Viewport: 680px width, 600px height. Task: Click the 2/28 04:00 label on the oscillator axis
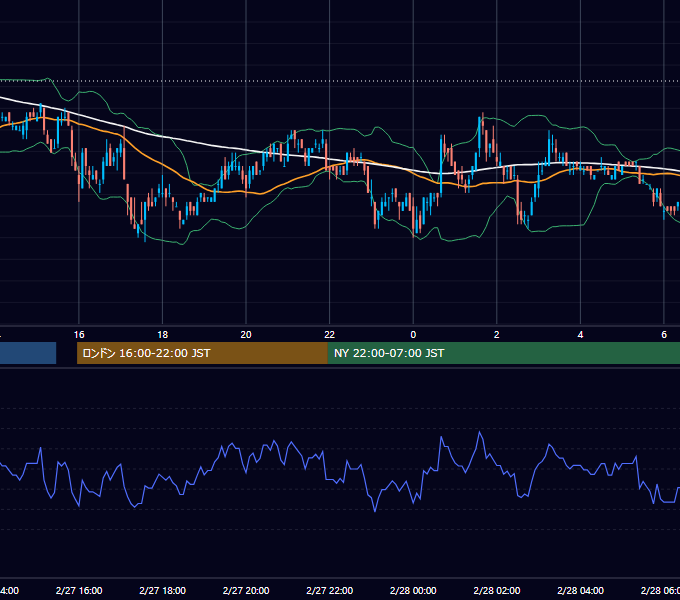580,590
